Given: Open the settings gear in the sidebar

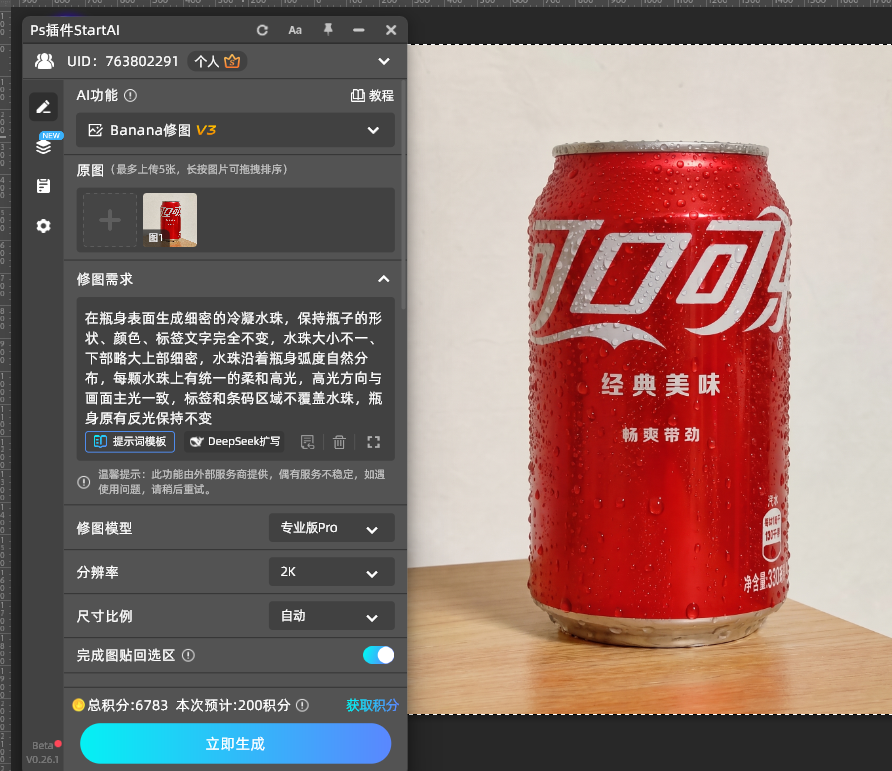Looking at the screenshot, I should point(44,226).
